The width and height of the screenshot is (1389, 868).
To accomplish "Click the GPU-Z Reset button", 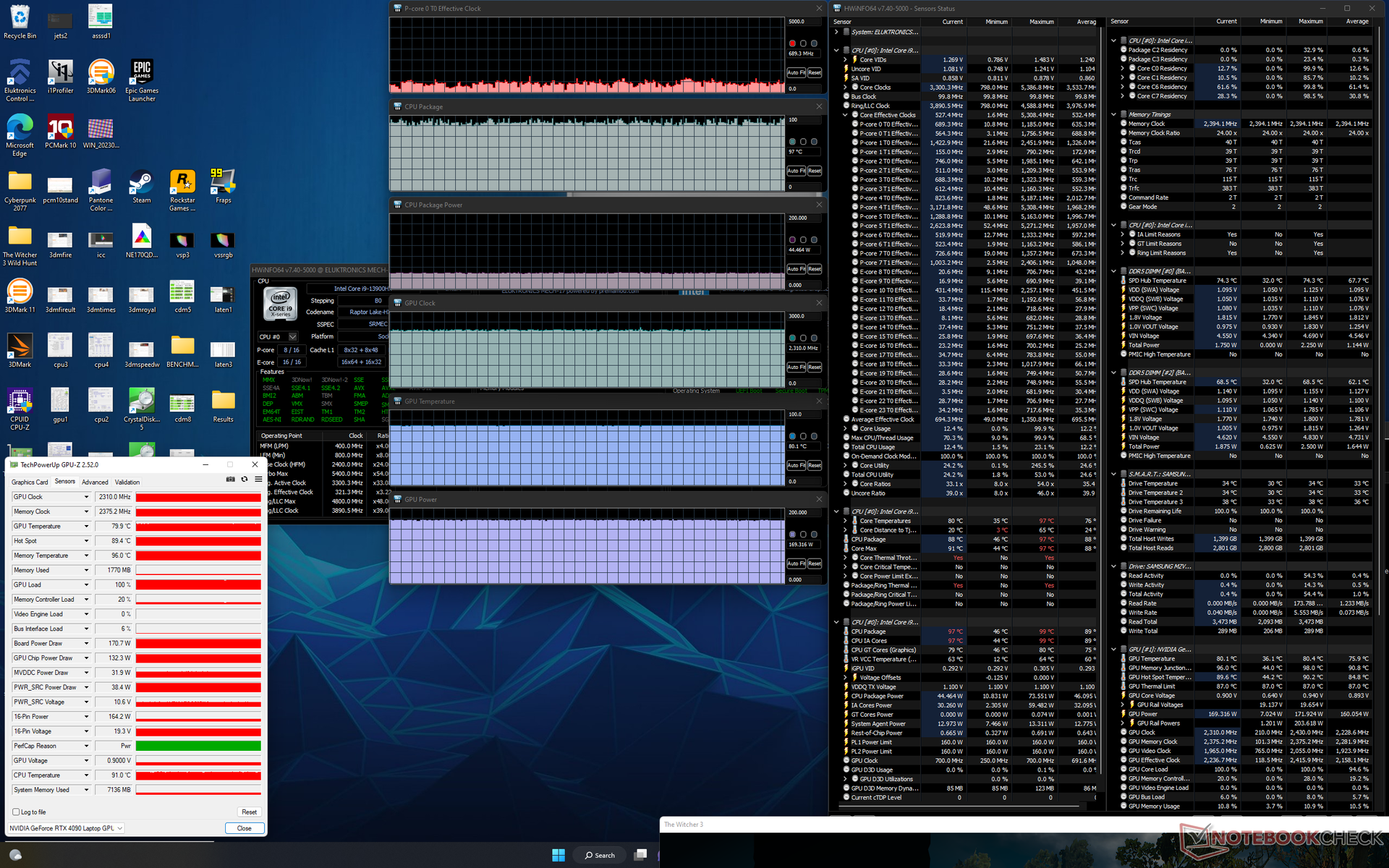I will coord(249,812).
